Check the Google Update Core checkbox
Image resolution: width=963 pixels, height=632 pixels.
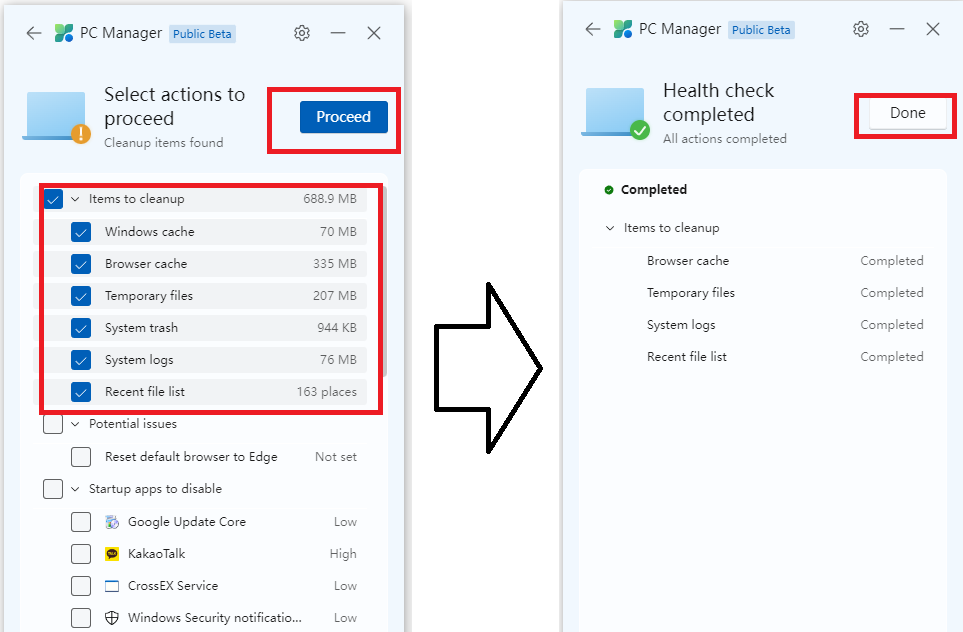click(x=81, y=522)
